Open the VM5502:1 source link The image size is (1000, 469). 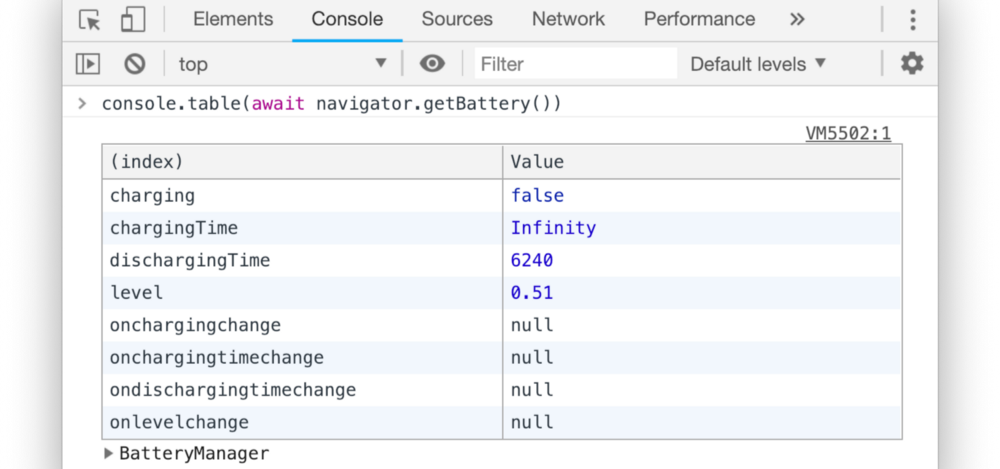coord(847,133)
